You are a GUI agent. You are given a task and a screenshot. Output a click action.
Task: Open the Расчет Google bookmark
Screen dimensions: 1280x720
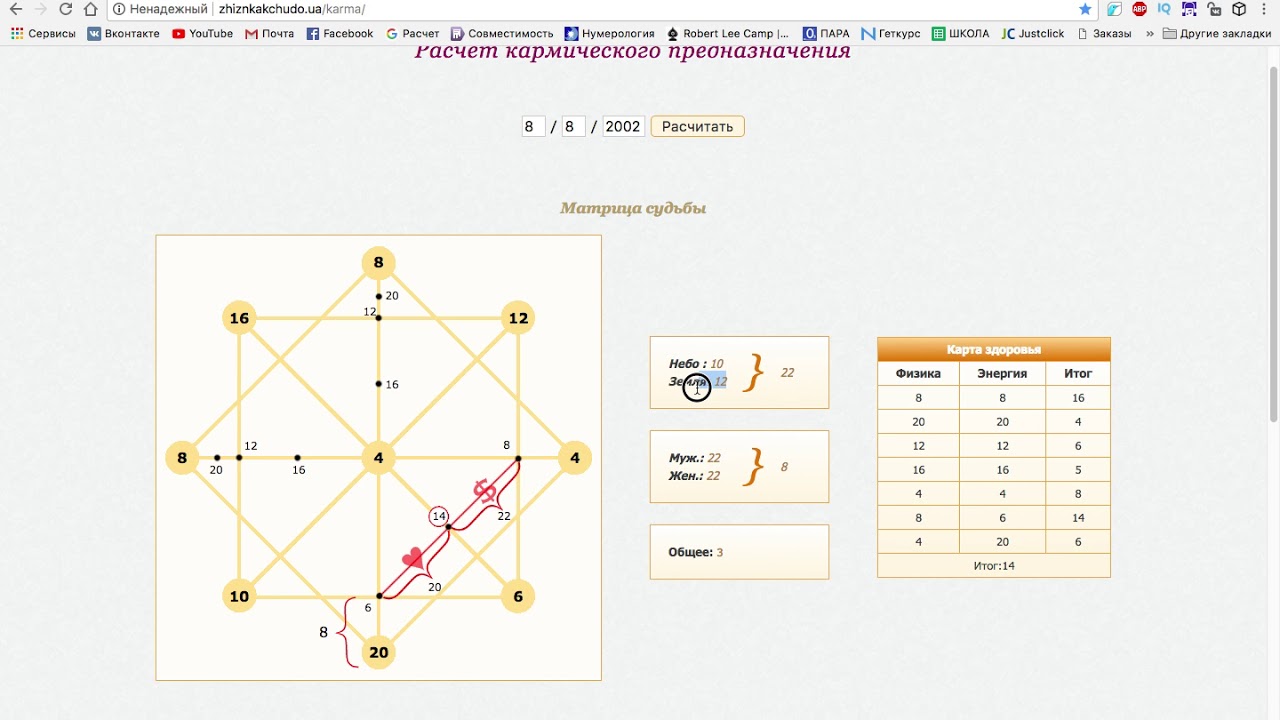(x=412, y=33)
